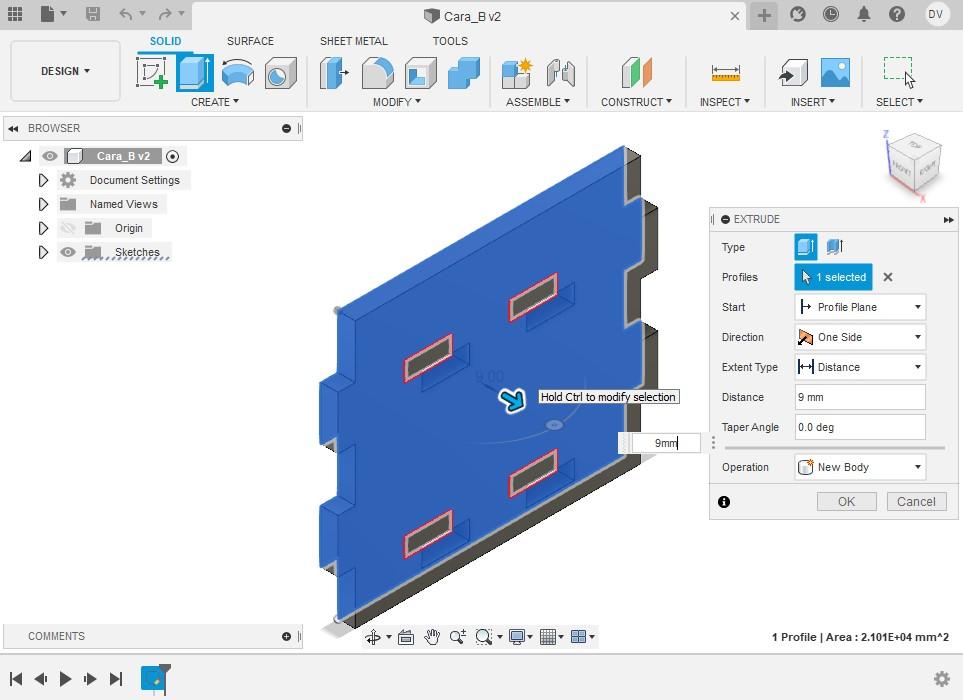Click the Distance 9 mm field
963x700 pixels.
[860, 397]
